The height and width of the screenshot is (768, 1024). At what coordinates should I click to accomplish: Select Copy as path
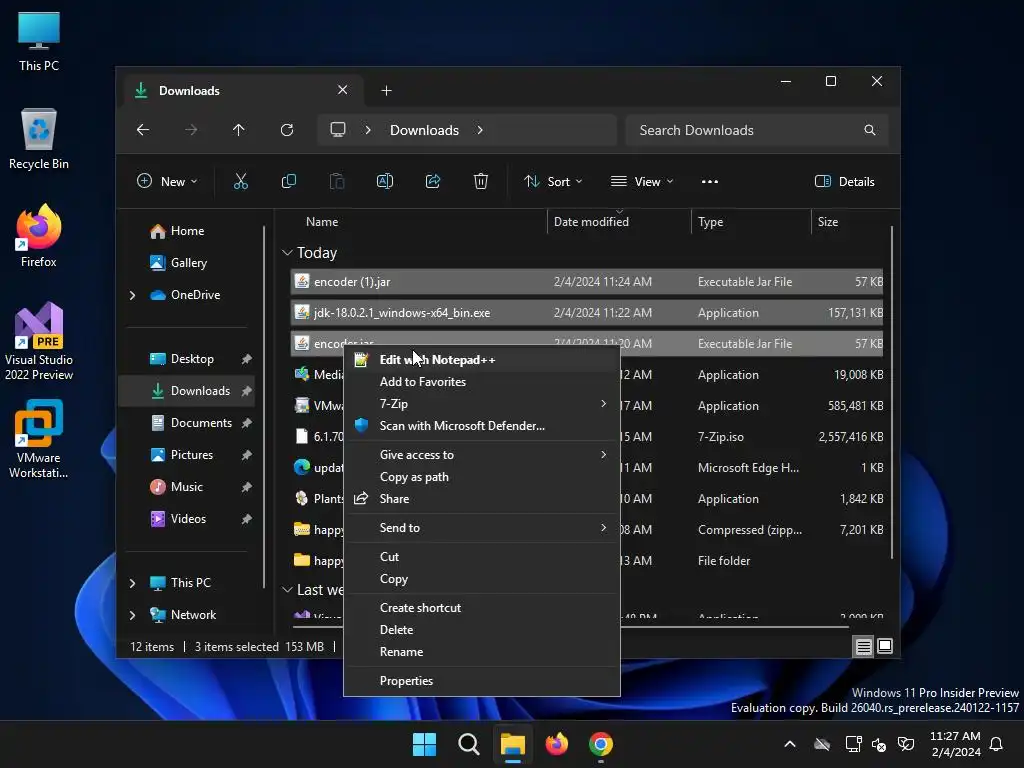point(482,477)
